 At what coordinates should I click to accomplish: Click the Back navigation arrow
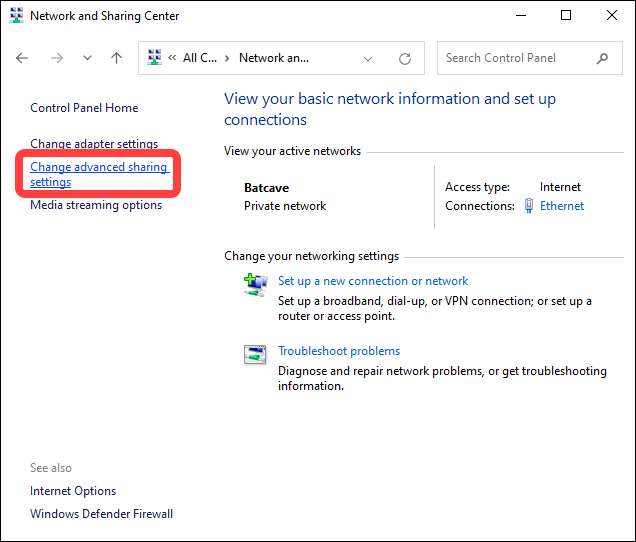tap(22, 58)
